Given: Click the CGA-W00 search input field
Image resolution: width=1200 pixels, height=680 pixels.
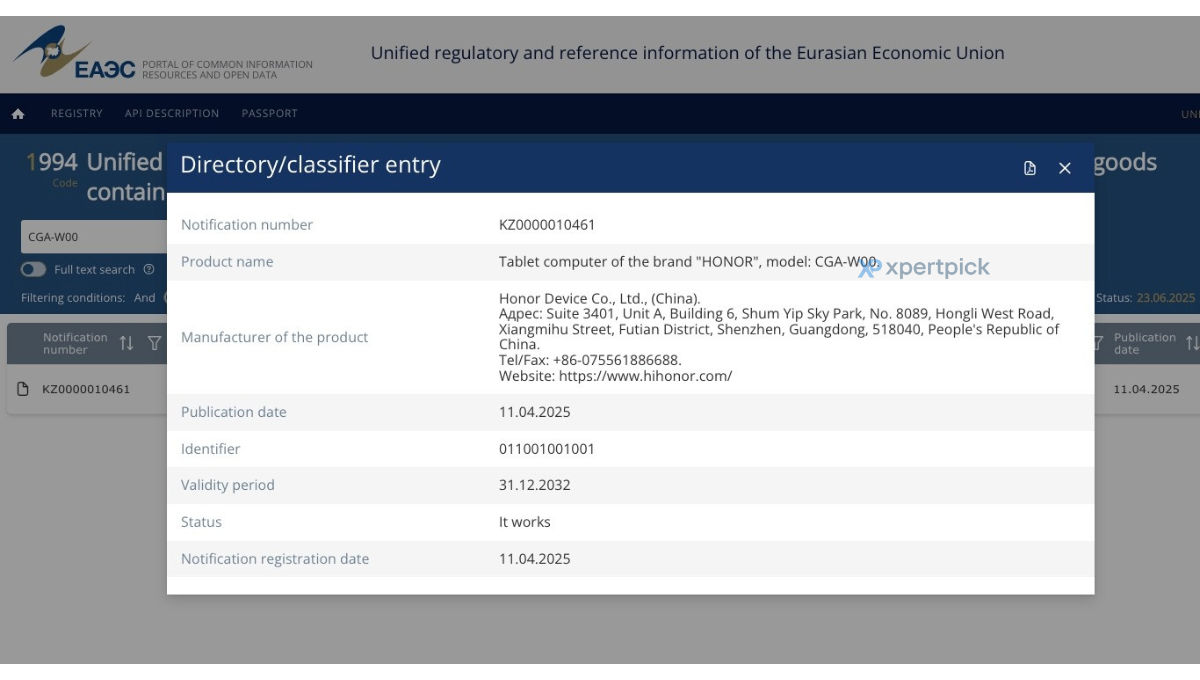Looking at the screenshot, I should [94, 237].
